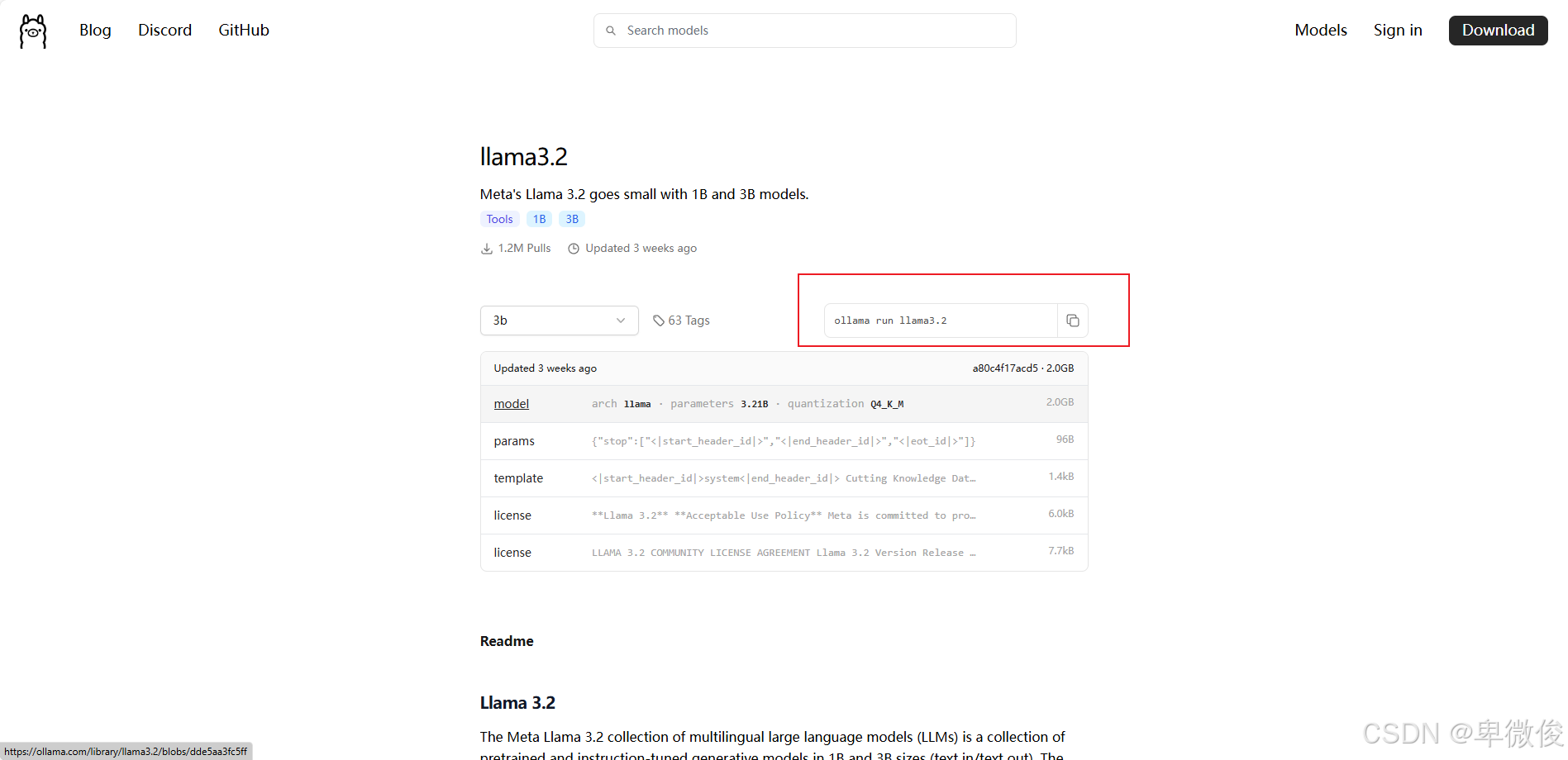Open the GitHub link
This screenshot has width=1568, height=760.
click(244, 31)
